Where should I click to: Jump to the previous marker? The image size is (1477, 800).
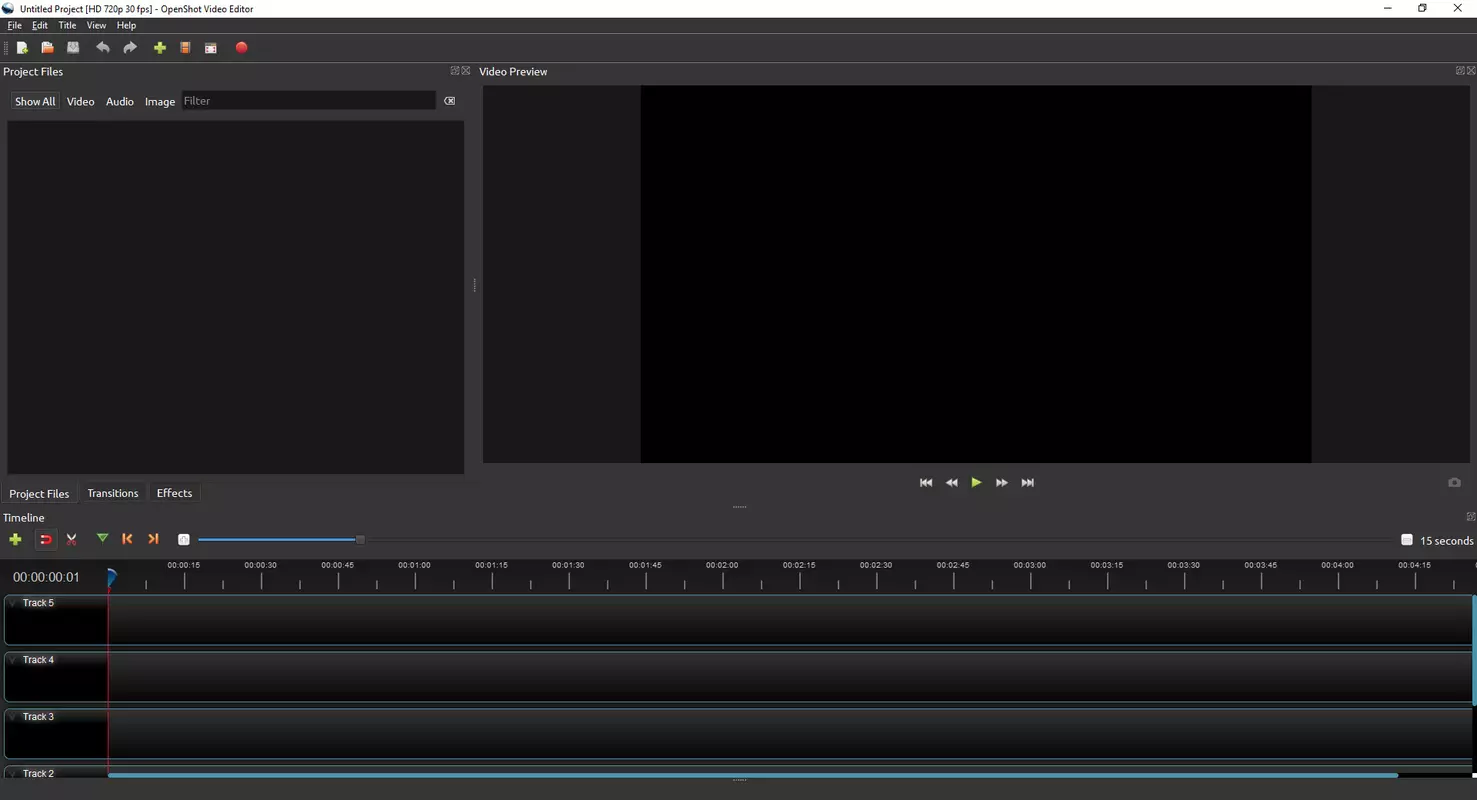coord(127,539)
